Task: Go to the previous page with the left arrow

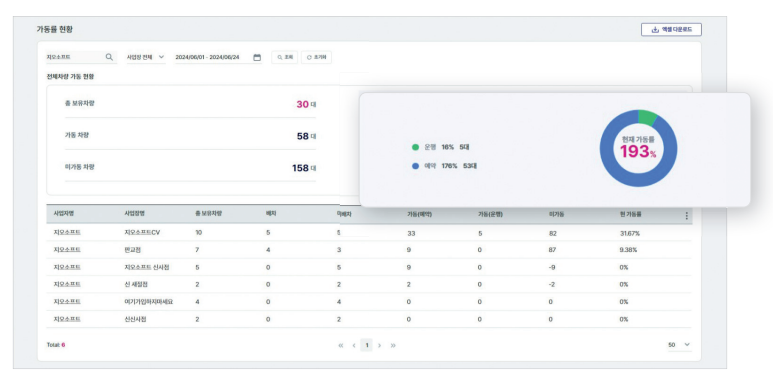Action: (x=353, y=346)
